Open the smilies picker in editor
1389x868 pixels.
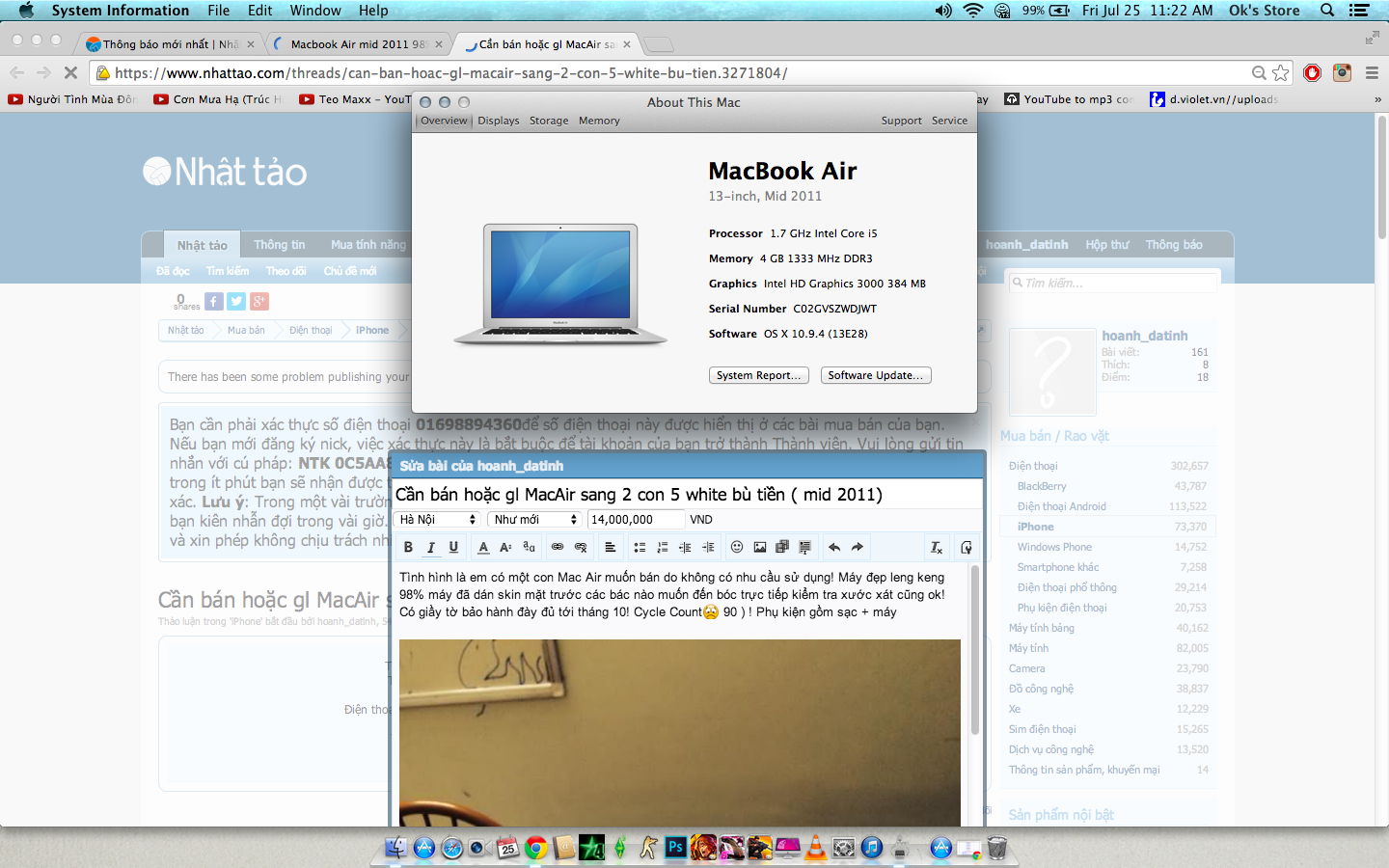(x=737, y=547)
